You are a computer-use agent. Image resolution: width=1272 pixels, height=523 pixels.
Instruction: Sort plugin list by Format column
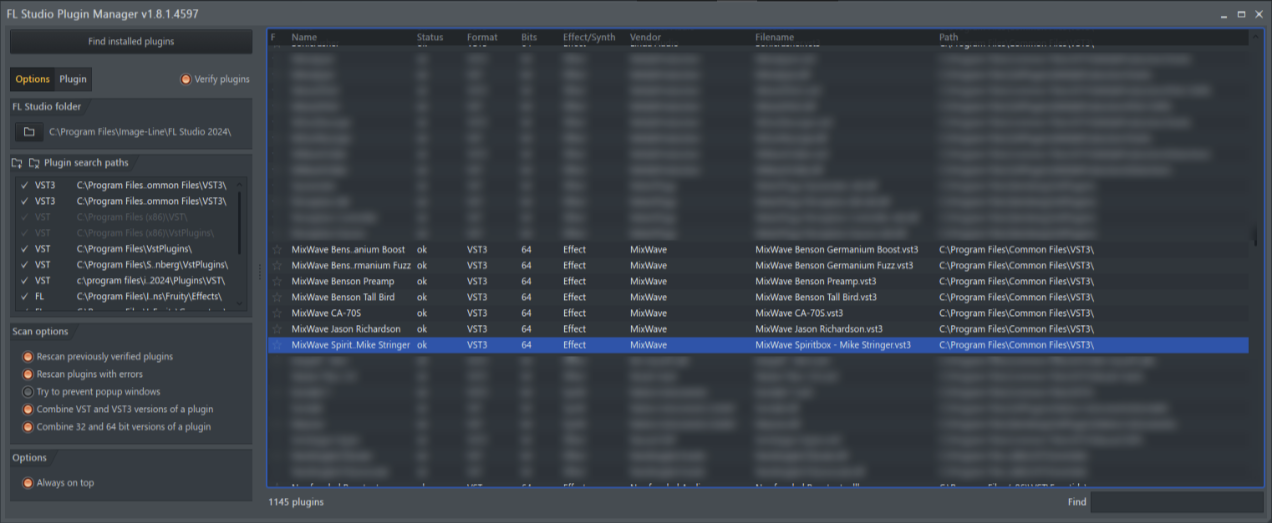pyautogui.click(x=482, y=37)
